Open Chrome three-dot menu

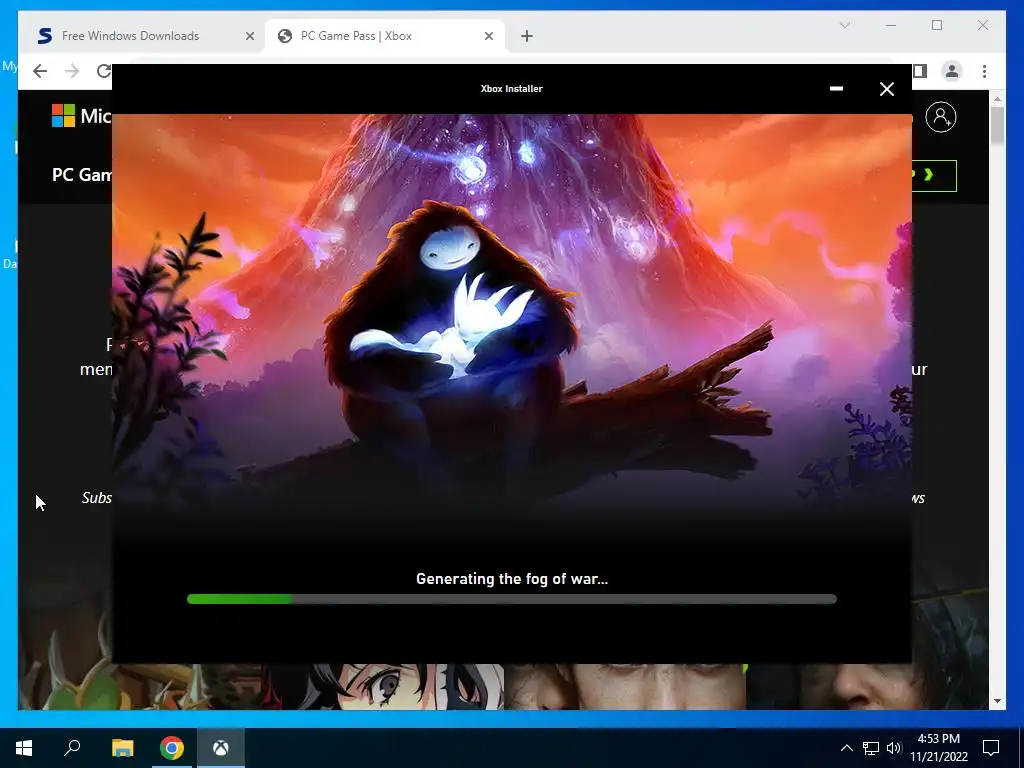[984, 71]
